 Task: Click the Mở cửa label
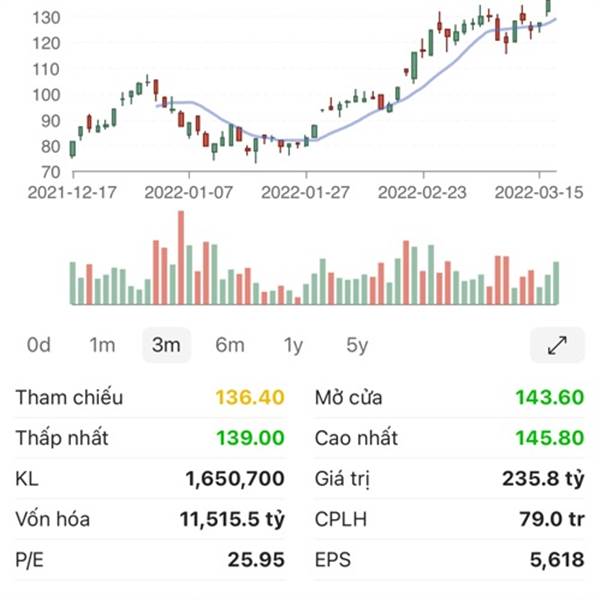point(349,397)
